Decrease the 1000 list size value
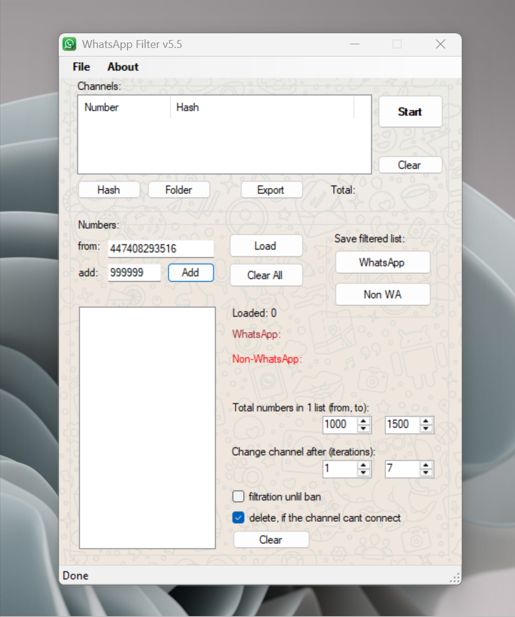Viewport: 515px width, 617px height. [x=364, y=429]
